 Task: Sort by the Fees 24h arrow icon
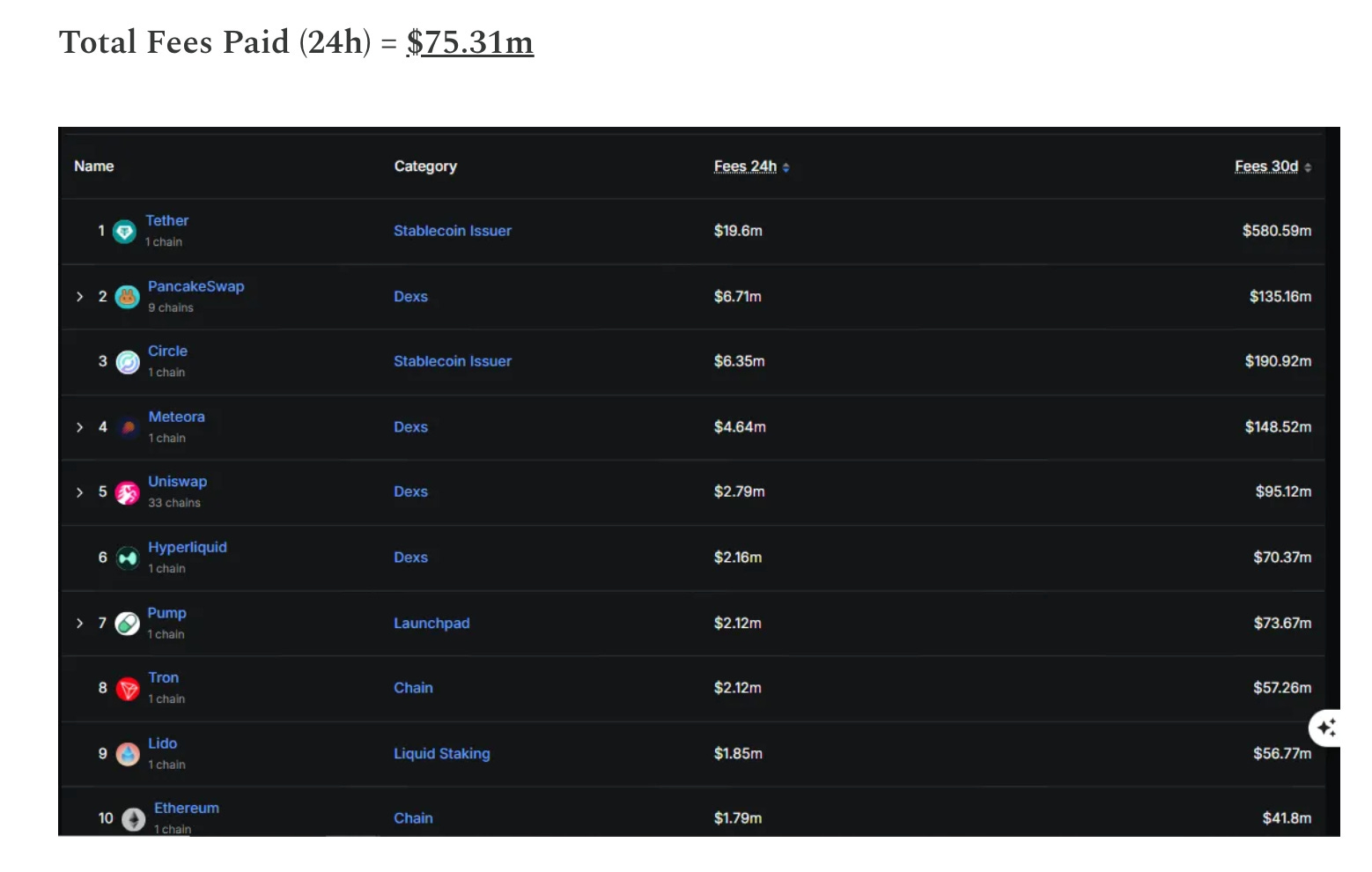click(786, 167)
